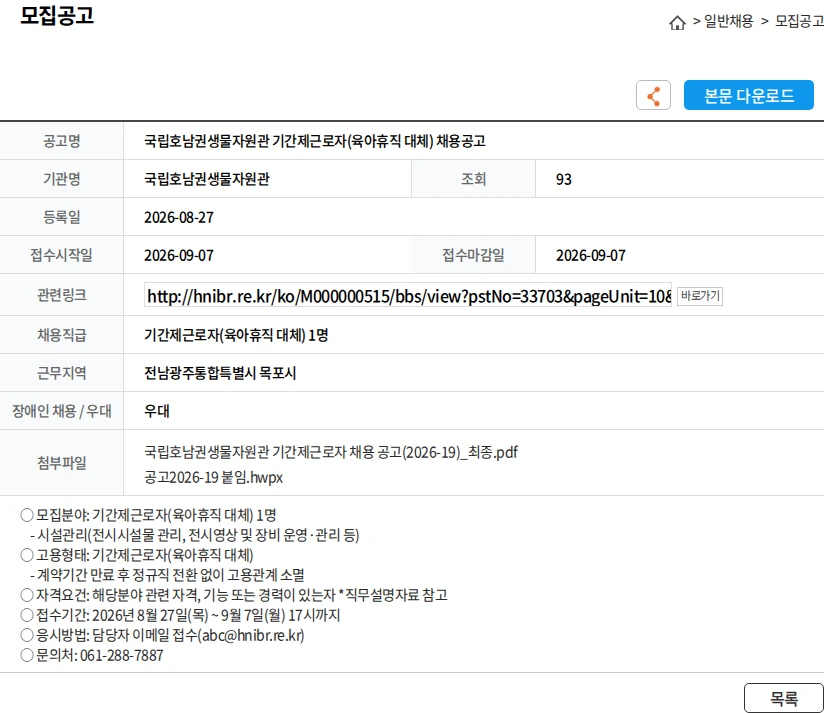Image resolution: width=824 pixels, height=713 pixels.
Task: Click 채용직급 value 기간제근로자 1명
Action: coord(236,335)
